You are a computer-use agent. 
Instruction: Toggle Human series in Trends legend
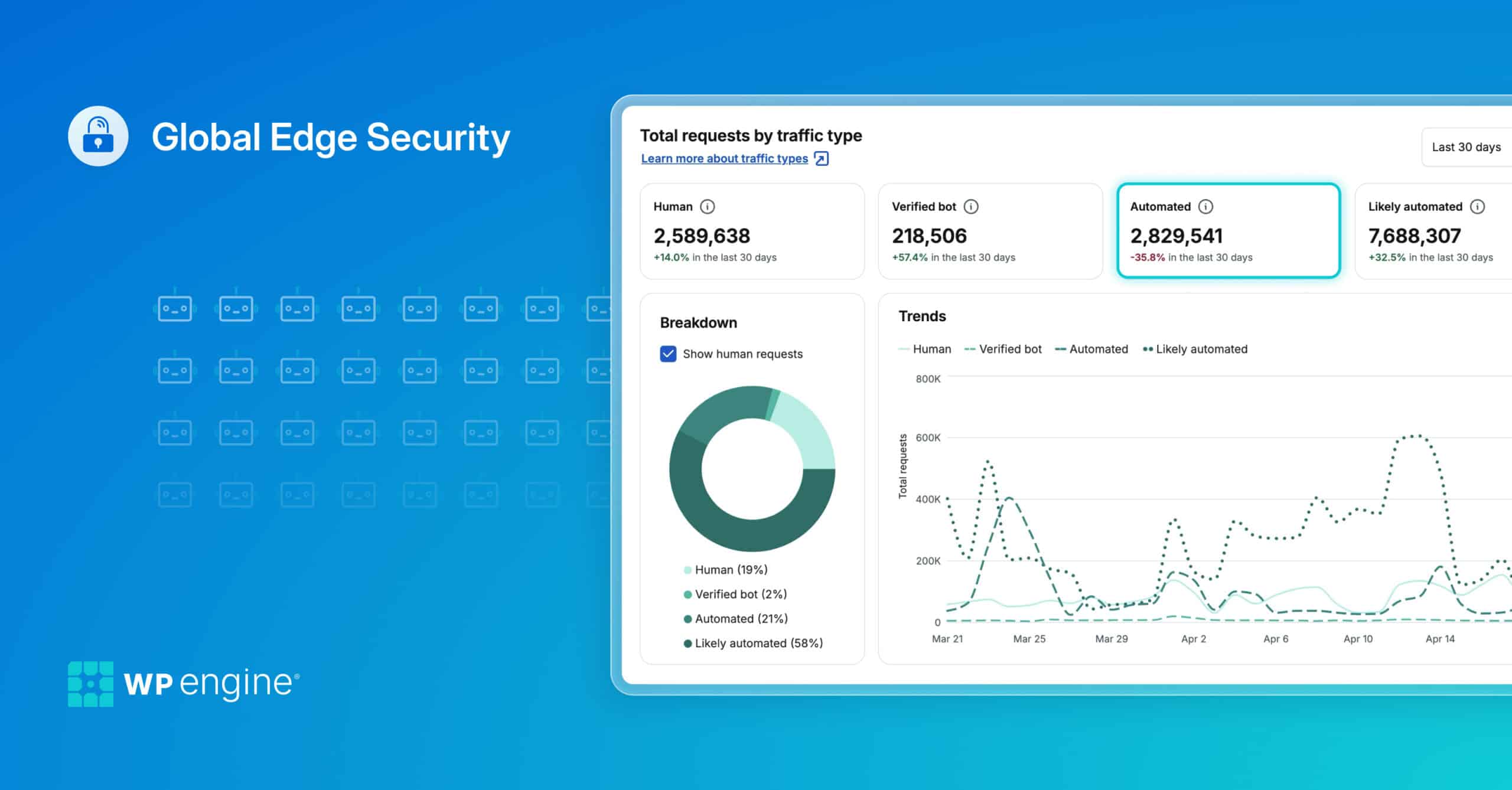coord(924,349)
